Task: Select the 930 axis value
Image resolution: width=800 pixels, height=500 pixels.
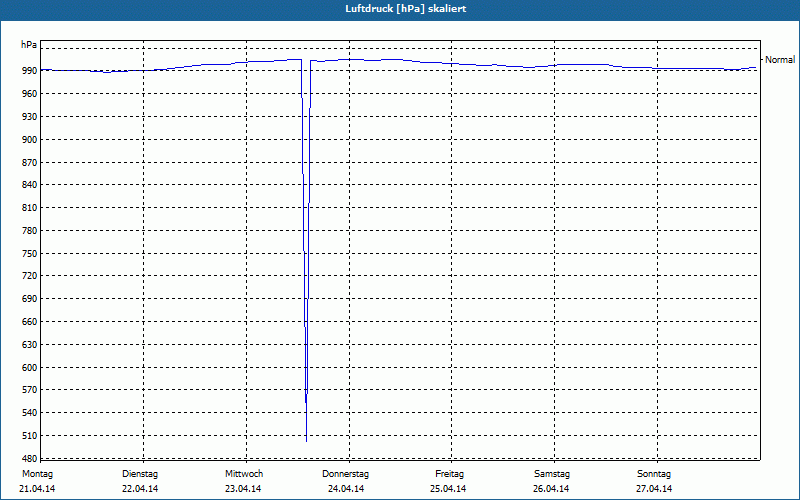Action: click(29, 117)
